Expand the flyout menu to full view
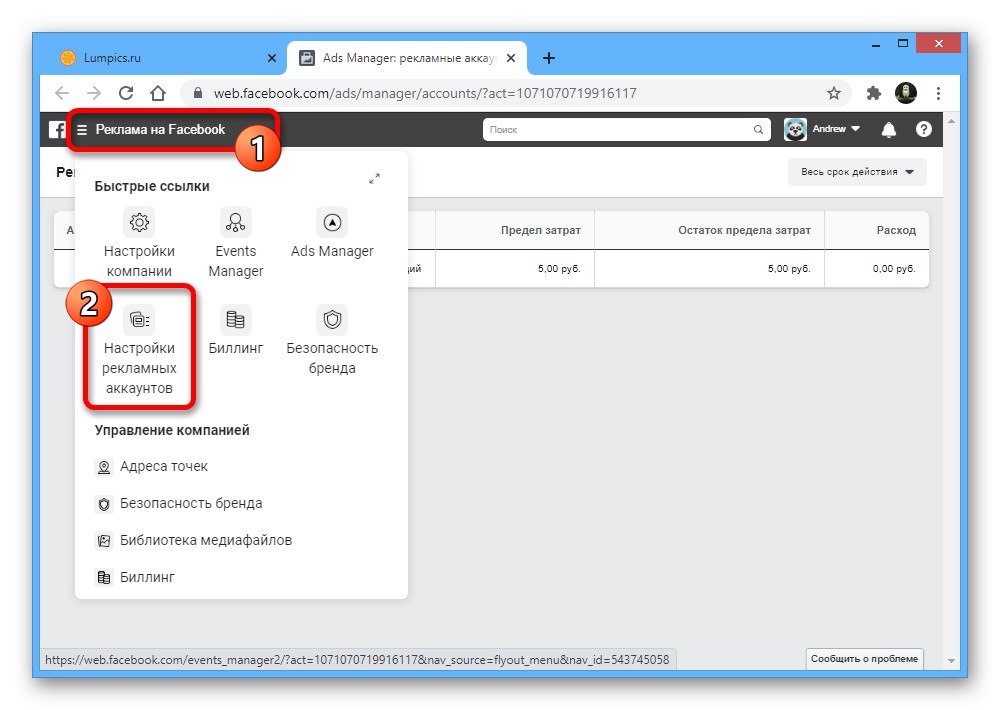The width and height of the screenshot is (1000, 710). point(374,179)
